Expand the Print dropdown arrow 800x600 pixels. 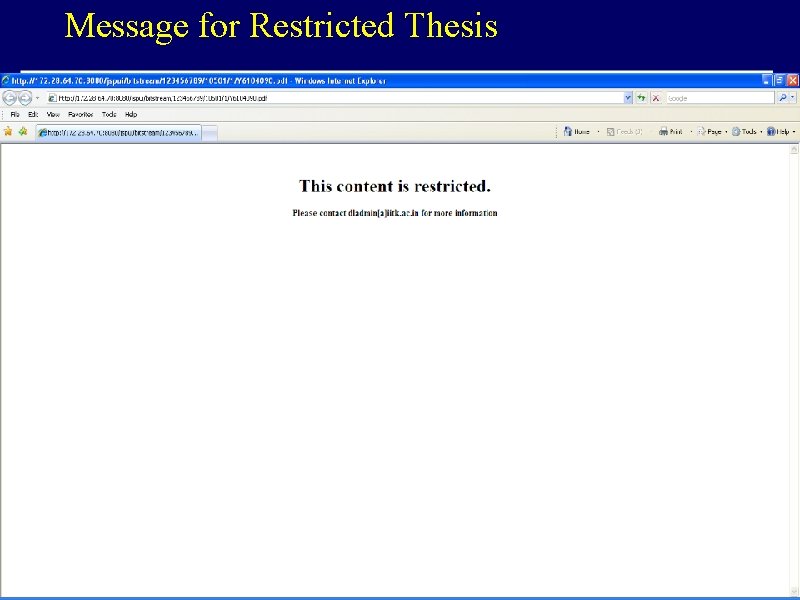(691, 132)
